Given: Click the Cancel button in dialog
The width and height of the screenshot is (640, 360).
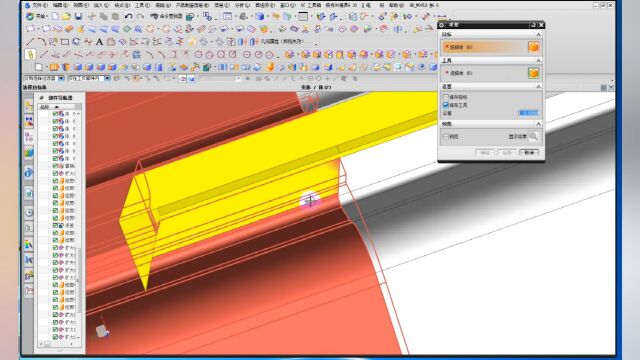Looking at the screenshot, I should tap(529, 152).
